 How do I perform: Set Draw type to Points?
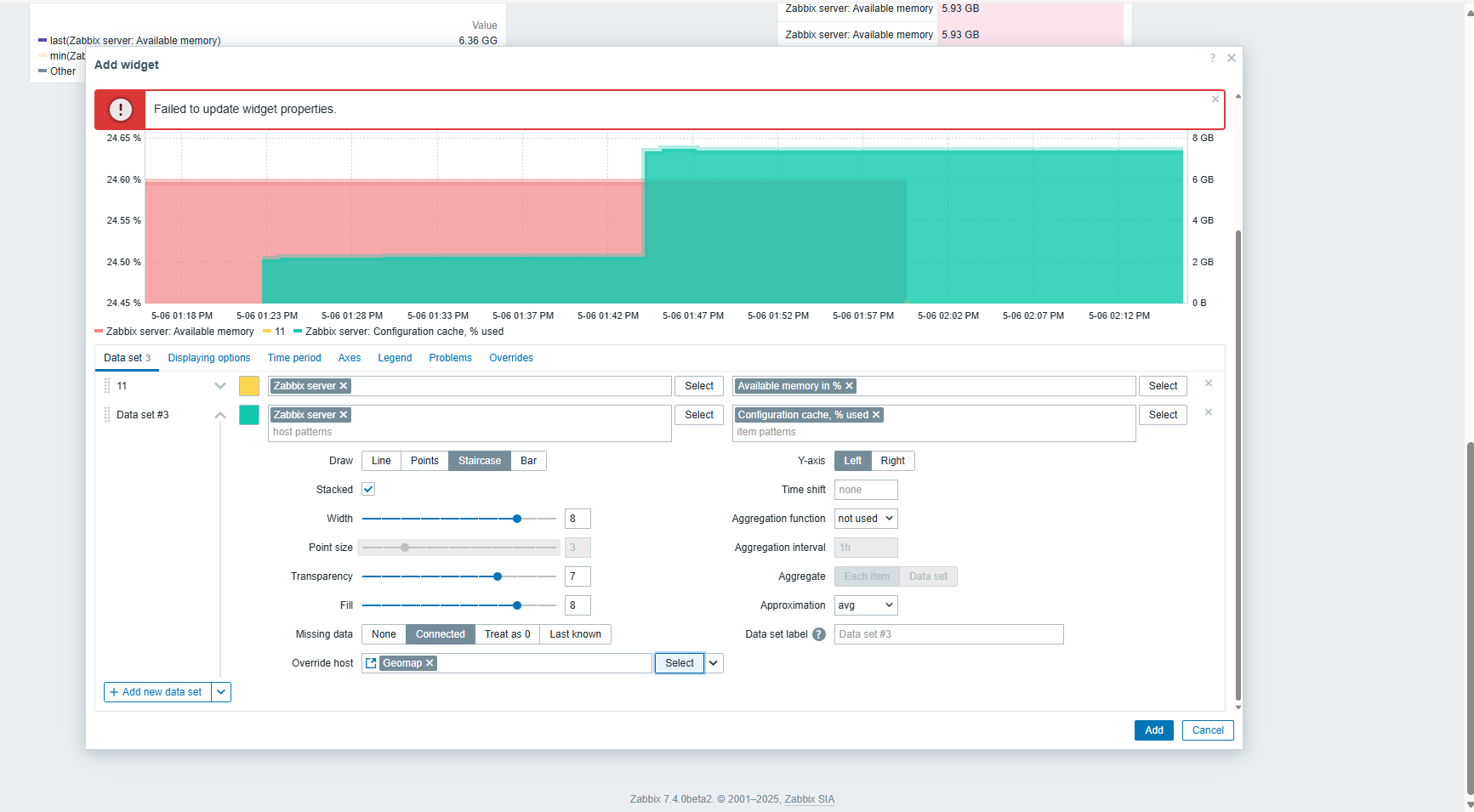(424, 461)
